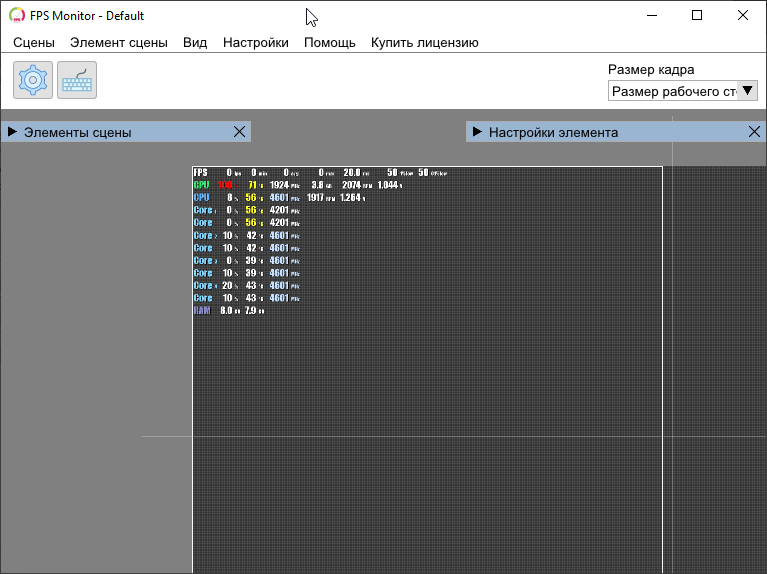The image size is (767, 574).
Task: Click the GPU voltage value 1.044
Action: tap(387, 185)
